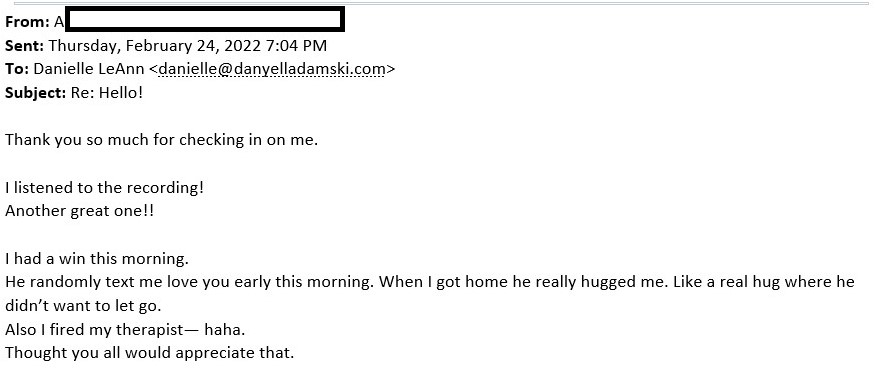Click the sentence I listened to the recording!
877x372 pixels.
[105, 187]
